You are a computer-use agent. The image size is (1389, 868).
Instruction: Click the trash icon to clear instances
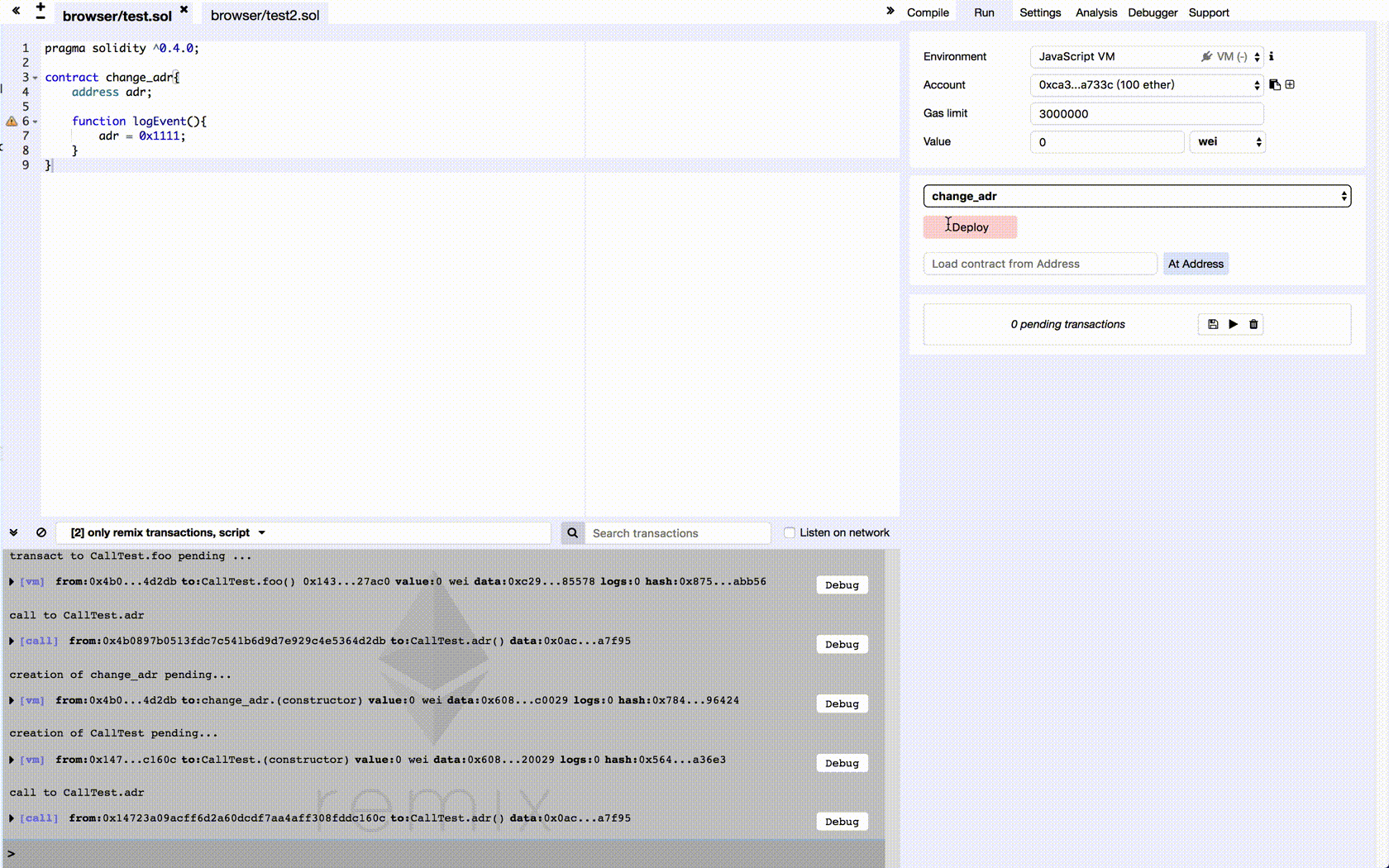pyautogui.click(x=1253, y=324)
